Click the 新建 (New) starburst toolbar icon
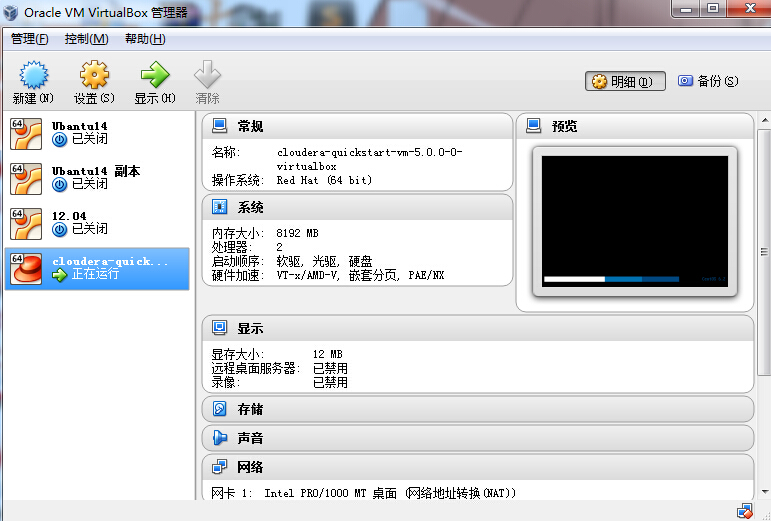Screen dimensions: 771x521 click(33, 75)
